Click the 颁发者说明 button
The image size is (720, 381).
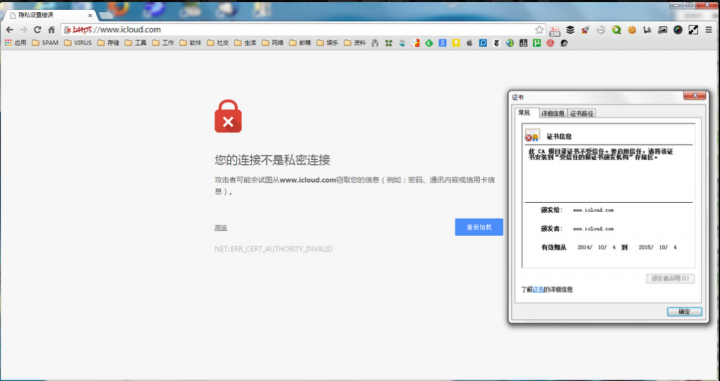pos(670,279)
